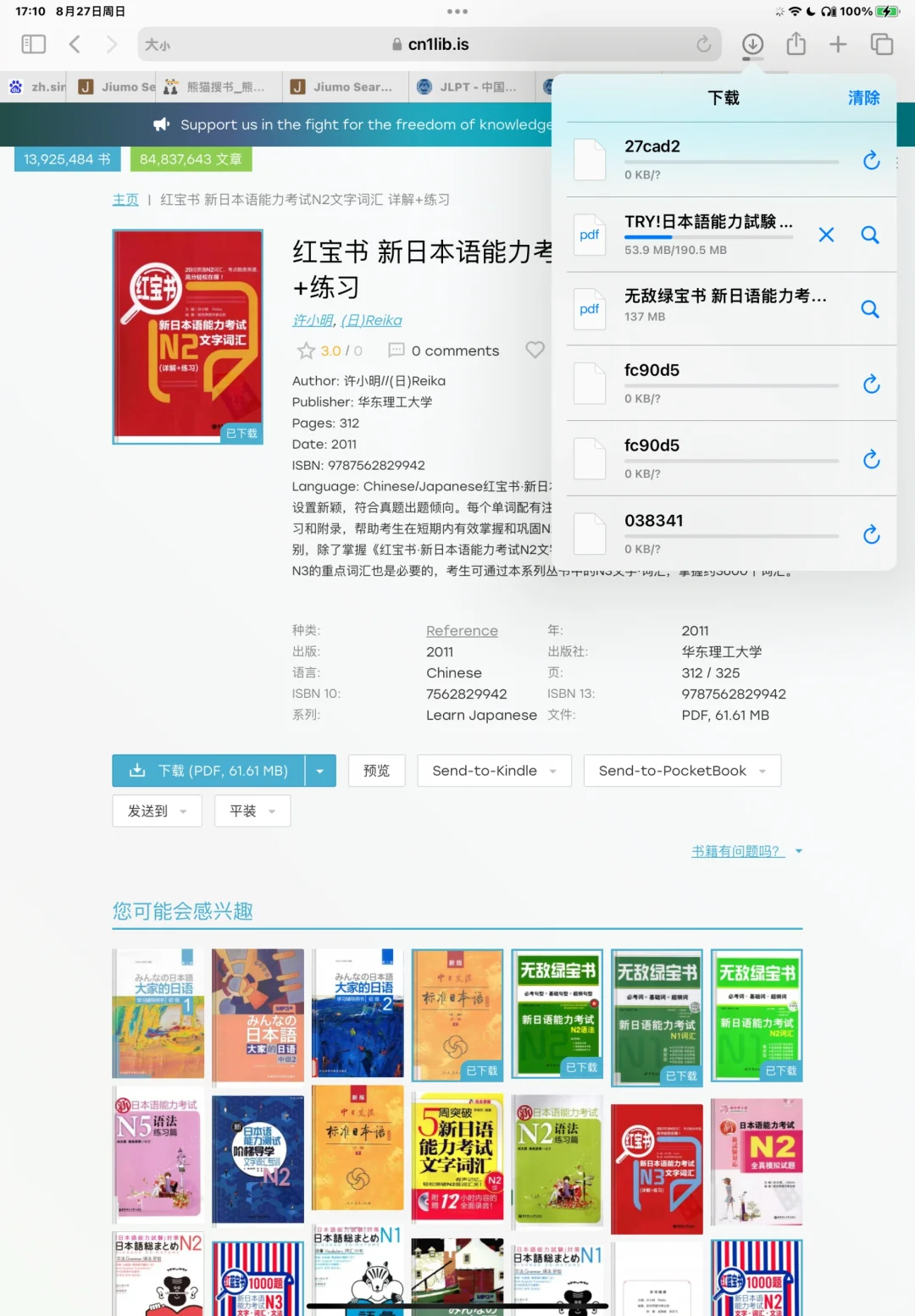Reveal TRY!日本語能力試験 file with magnifier
Screen dimensions: 915x1316
coord(870,235)
